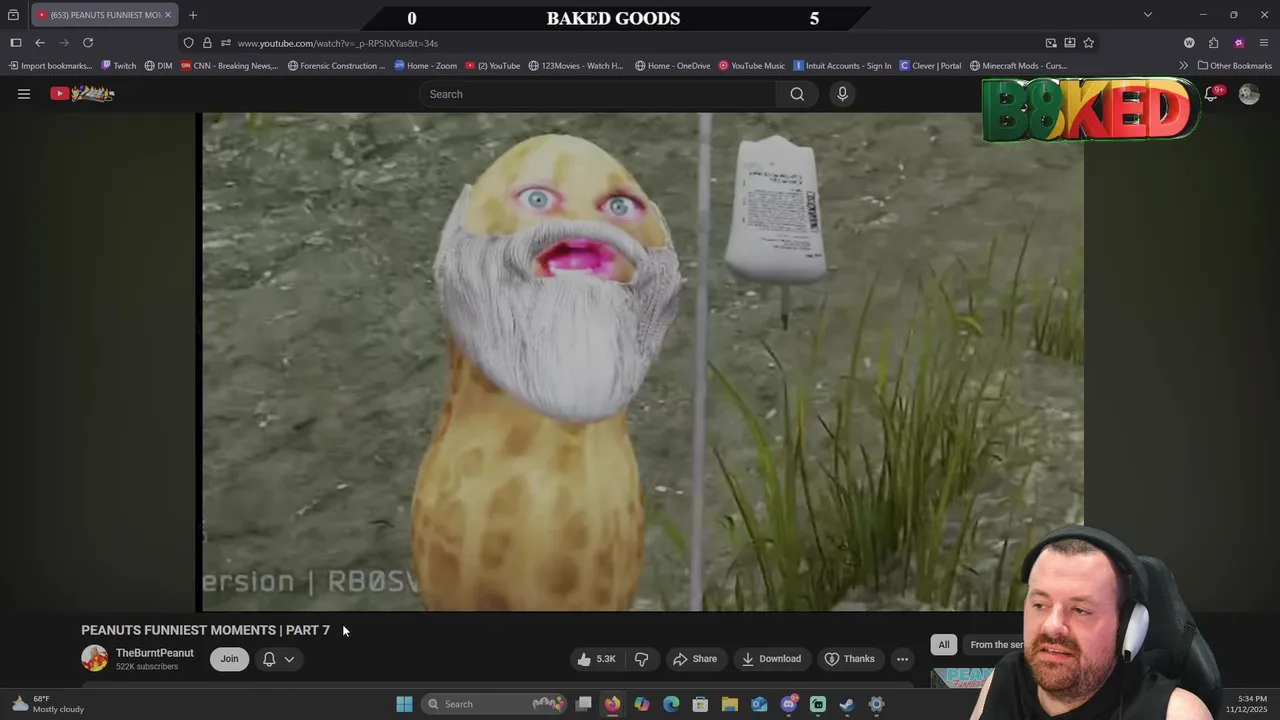Open the (2) YouTube bookmark
The image size is (1280, 720).
coord(493,66)
